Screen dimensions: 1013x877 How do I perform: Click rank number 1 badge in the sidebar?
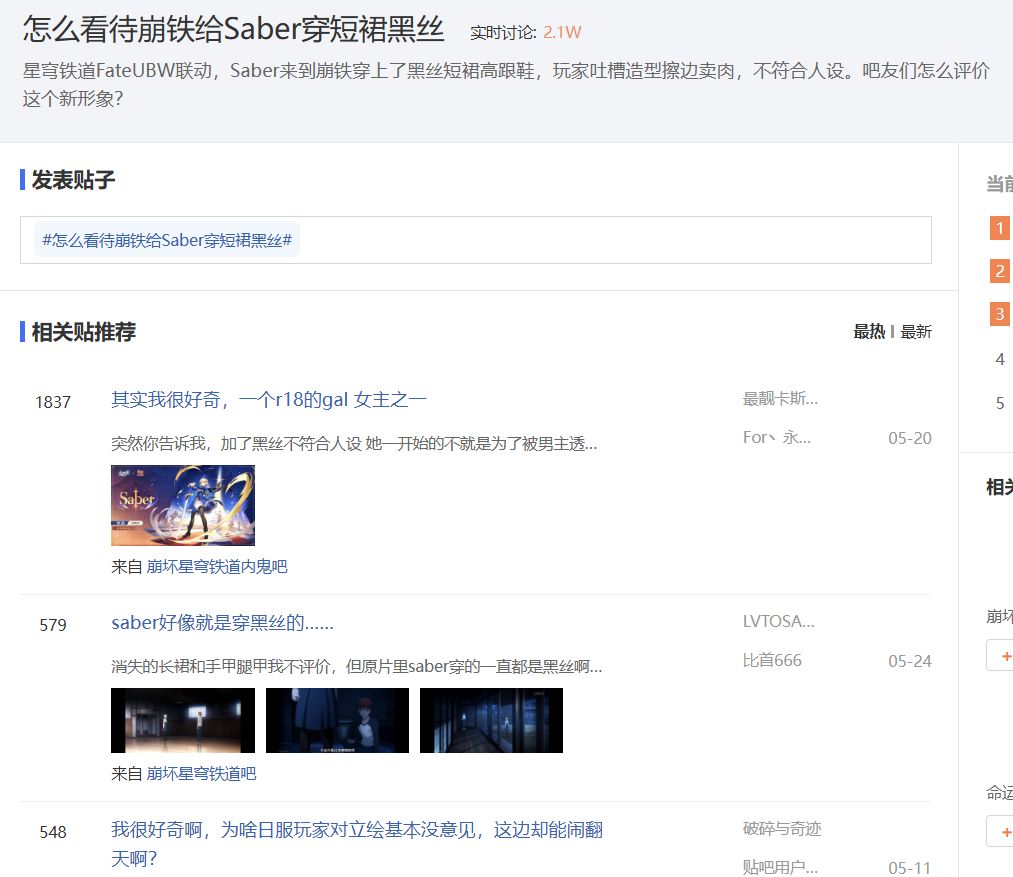pyautogui.click(x=999, y=227)
